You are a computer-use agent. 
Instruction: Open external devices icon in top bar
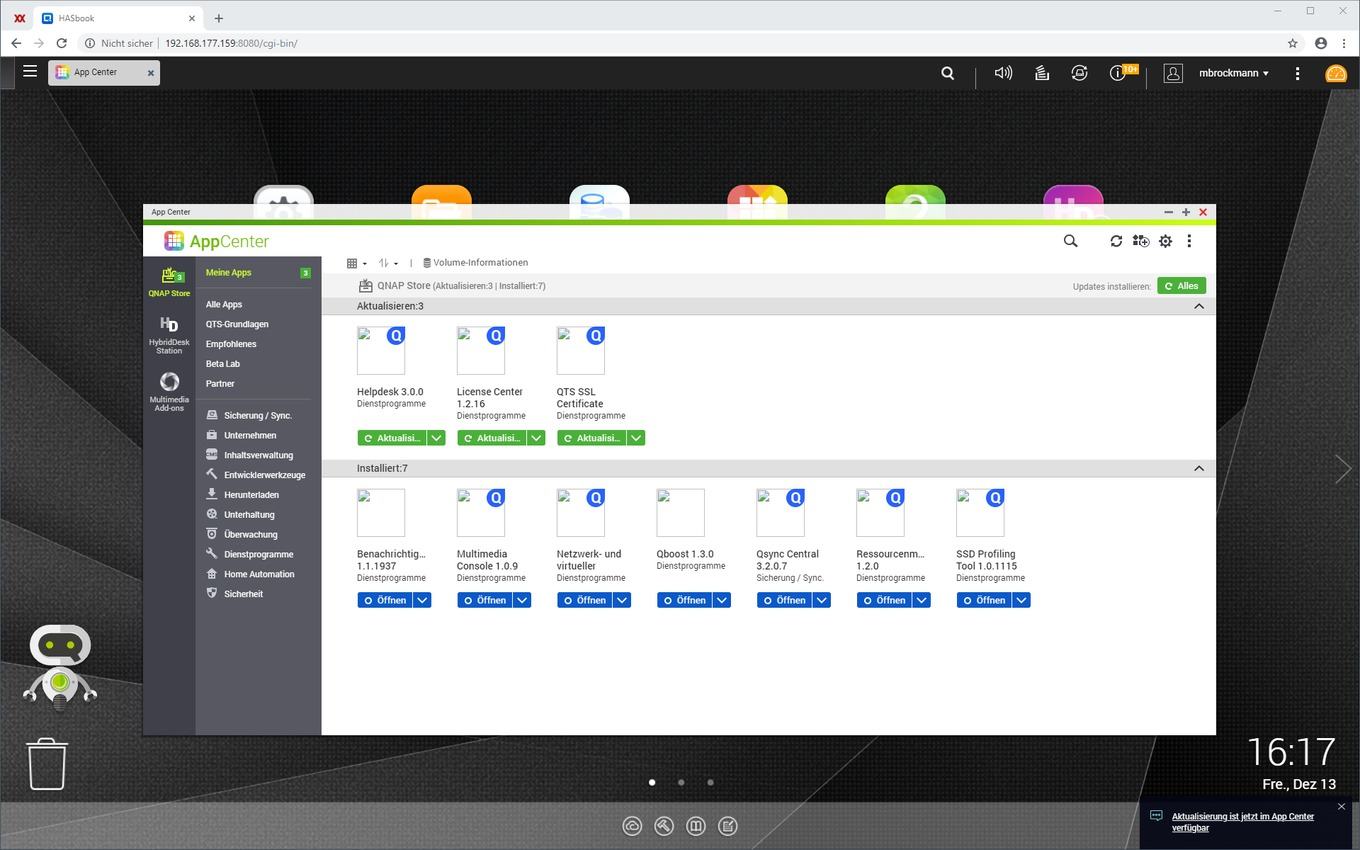click(1079, 73)
